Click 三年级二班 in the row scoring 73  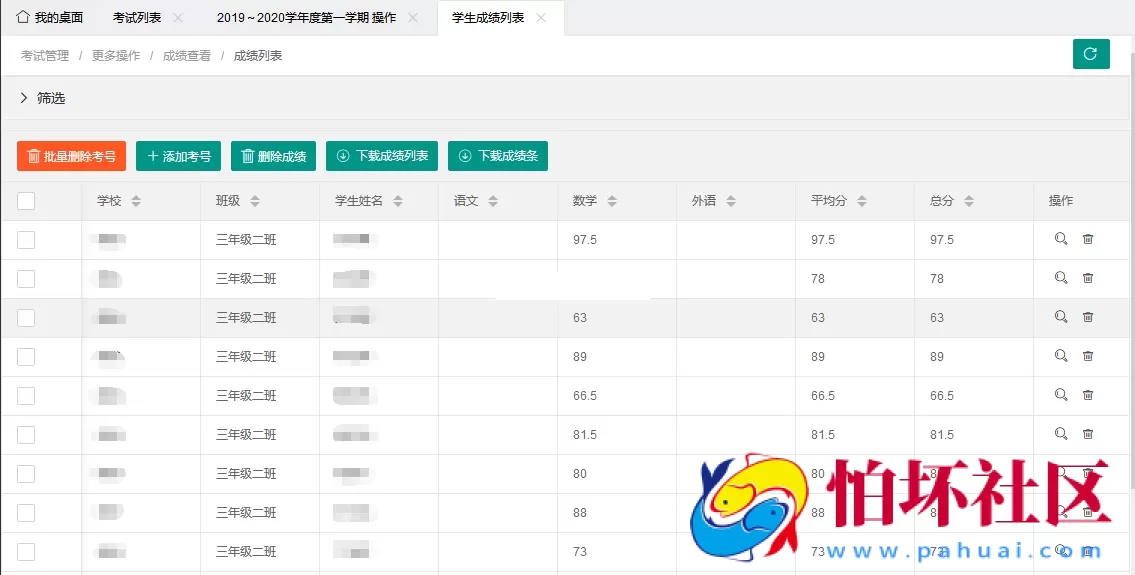(246, 552)
